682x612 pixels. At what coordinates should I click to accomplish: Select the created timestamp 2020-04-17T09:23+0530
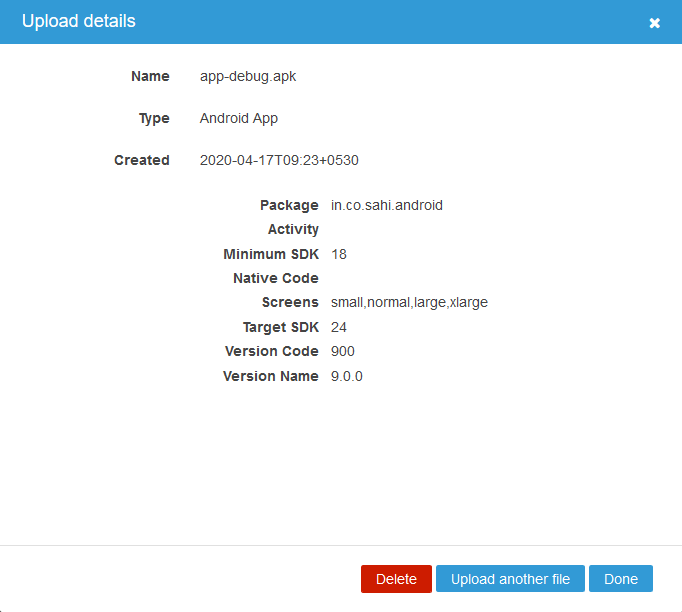[279, 160]
